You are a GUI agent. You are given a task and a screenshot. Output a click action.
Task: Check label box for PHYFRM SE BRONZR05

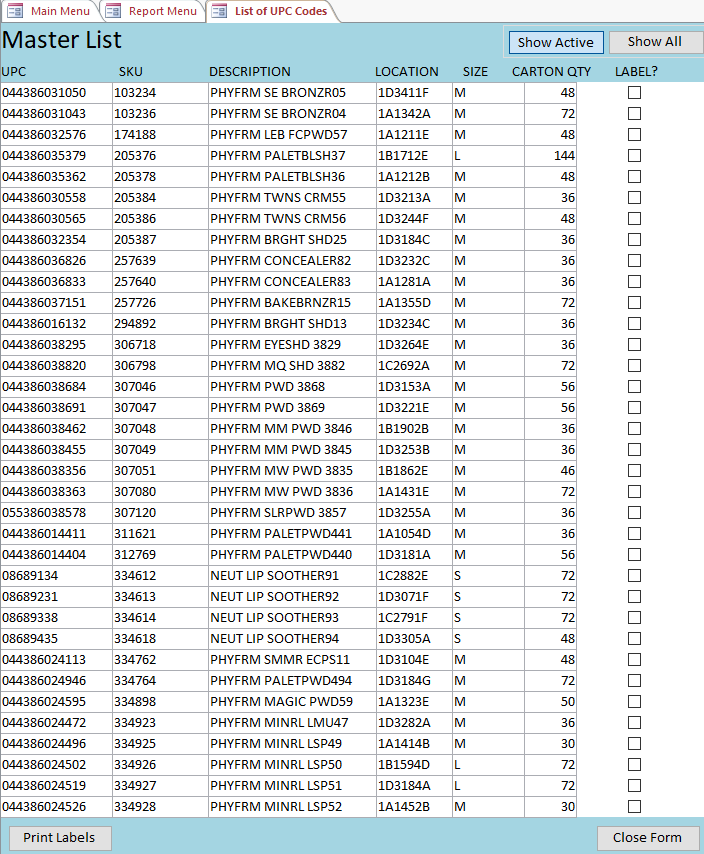click(634, 93)
